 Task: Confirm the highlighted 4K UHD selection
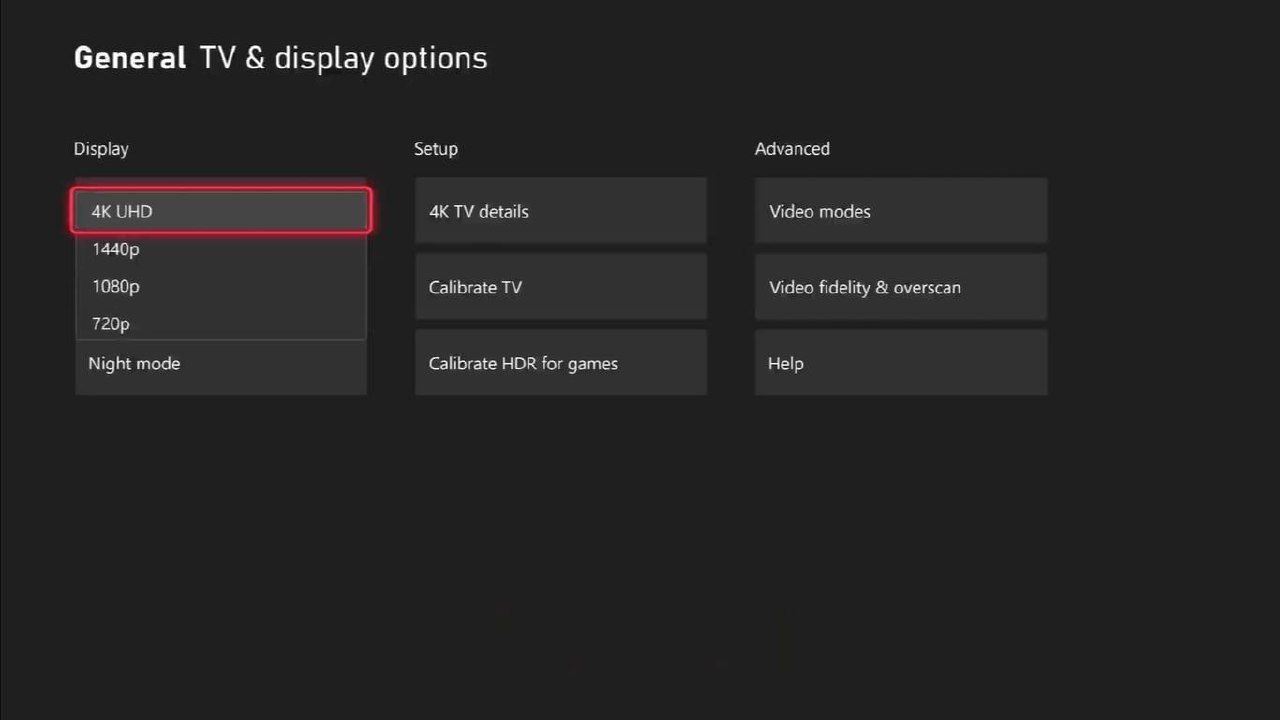pyautogui.click(x=220, y=211)
